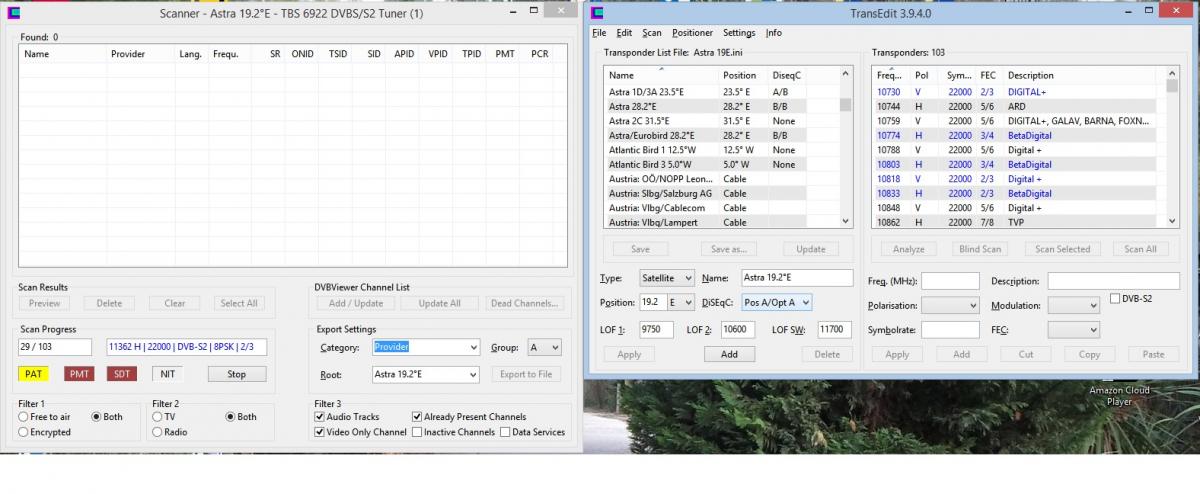The width and height of the screenshot is (1200, 494).
Task: Open the Modulation dropdown
Action: [1074, 306]
